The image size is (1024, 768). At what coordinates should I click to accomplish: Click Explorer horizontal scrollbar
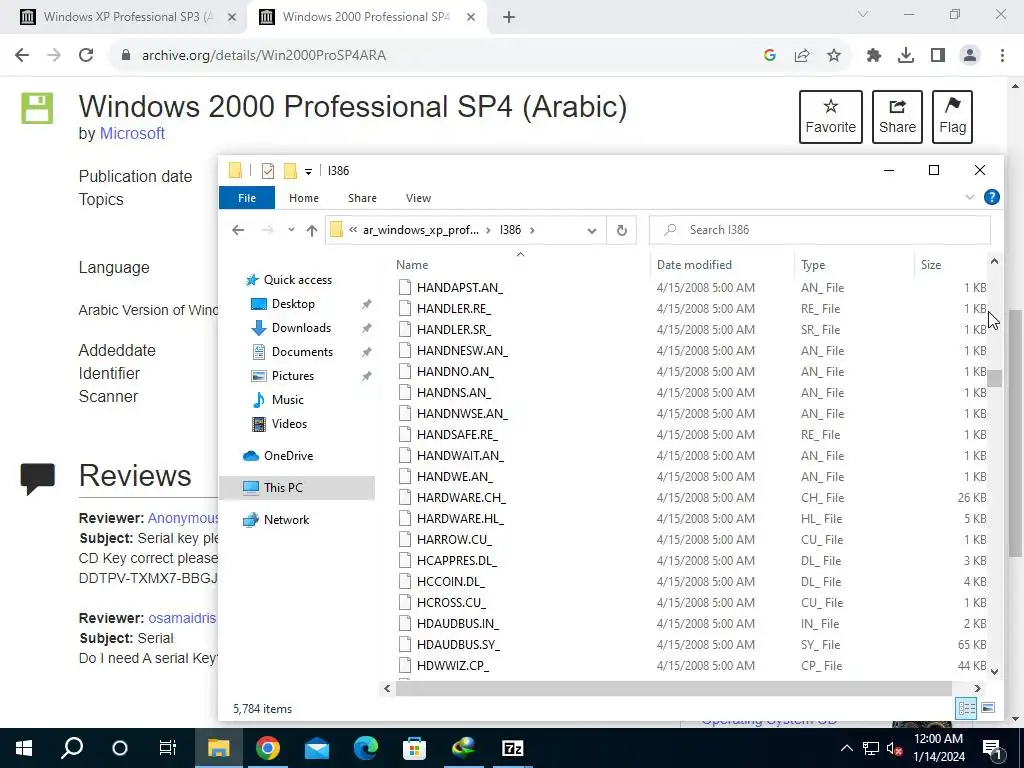click(673, 688)
